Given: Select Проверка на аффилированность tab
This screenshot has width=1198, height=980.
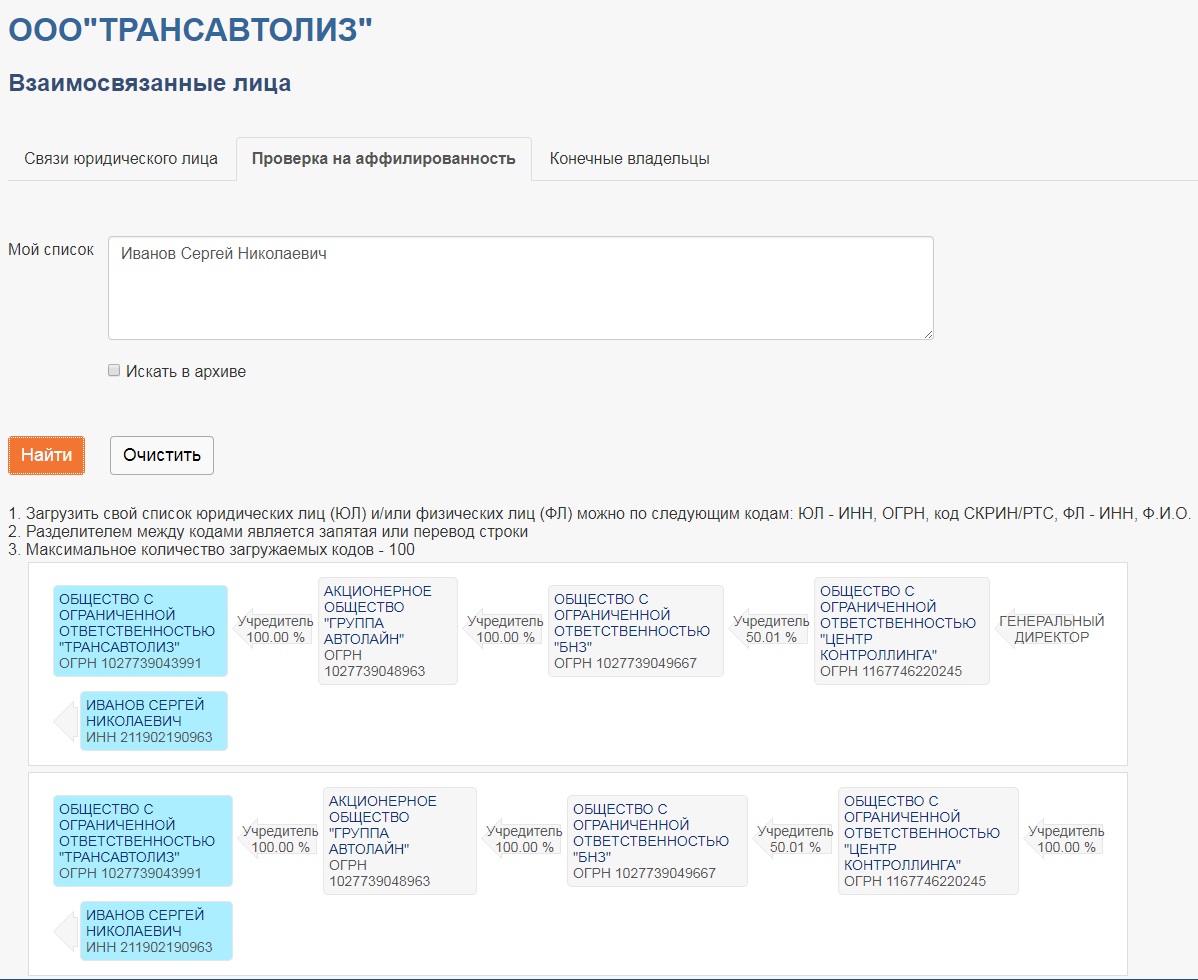Looking at the screenshot, I should coord(384,159).
